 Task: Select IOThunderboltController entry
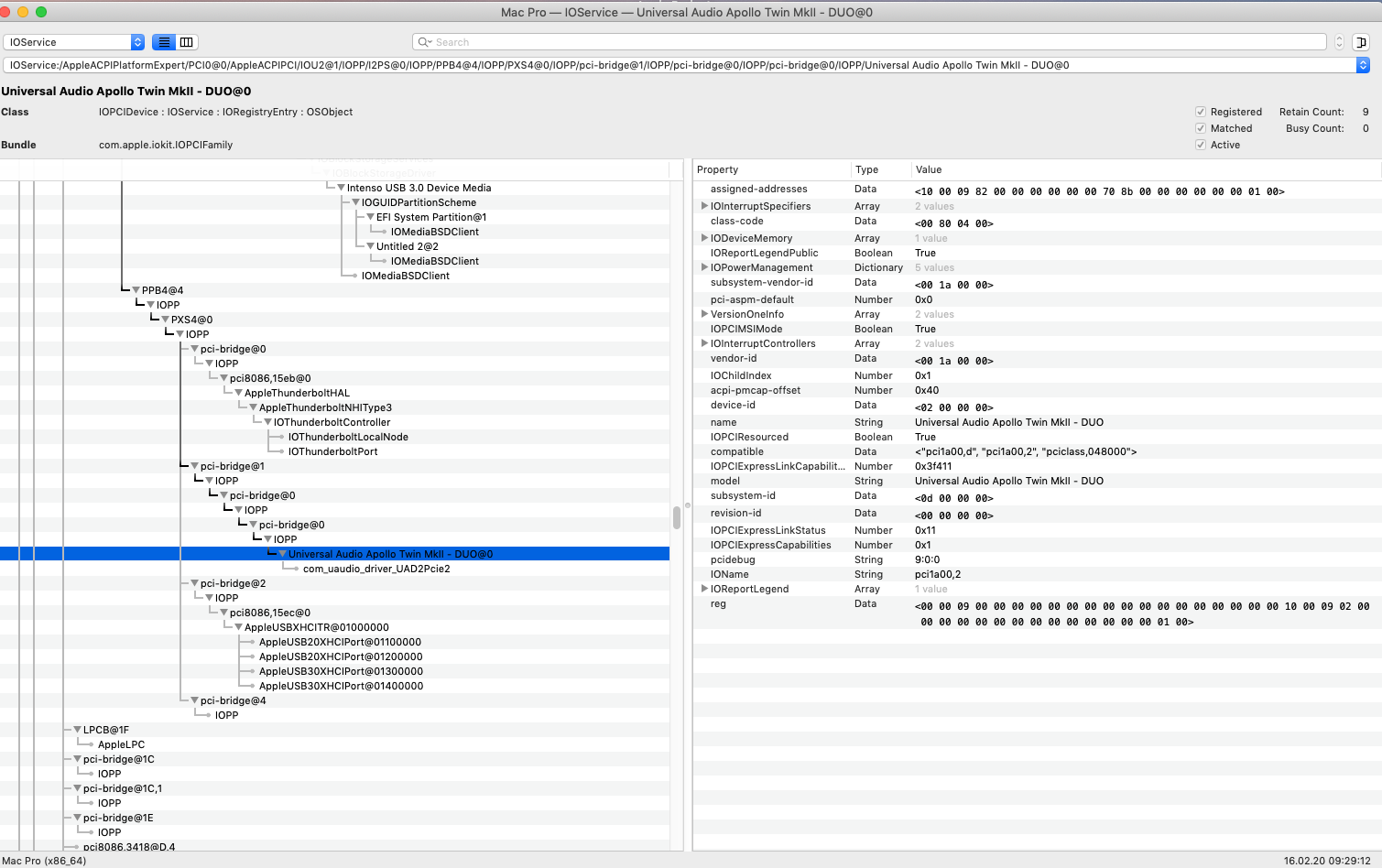click(x=332, y=422)
